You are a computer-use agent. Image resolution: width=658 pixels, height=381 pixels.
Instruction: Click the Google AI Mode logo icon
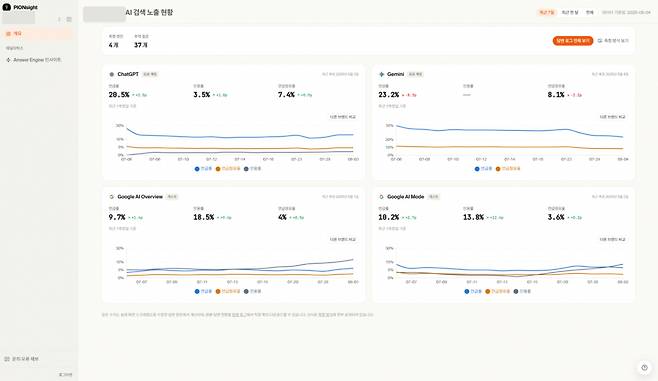click(381, 197)
